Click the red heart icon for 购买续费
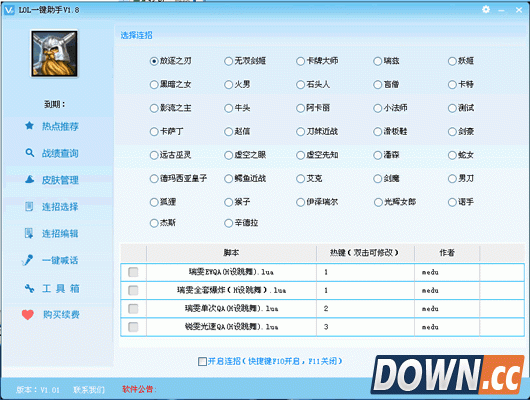This screenshot has width=530, height=400. pos(28,315)
